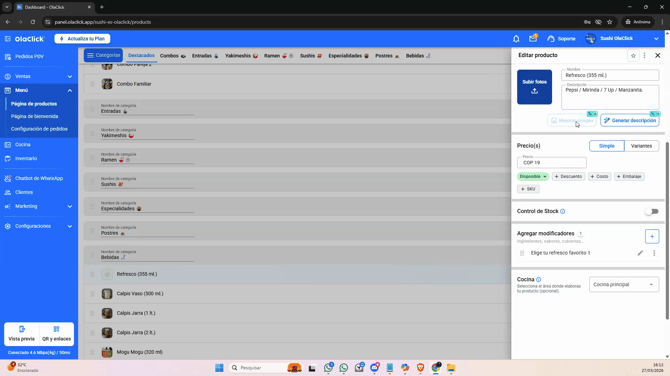The height and width of the screenshot is (376, 670).
Task: Click the Cocina info icon
Action: (538, 279)
